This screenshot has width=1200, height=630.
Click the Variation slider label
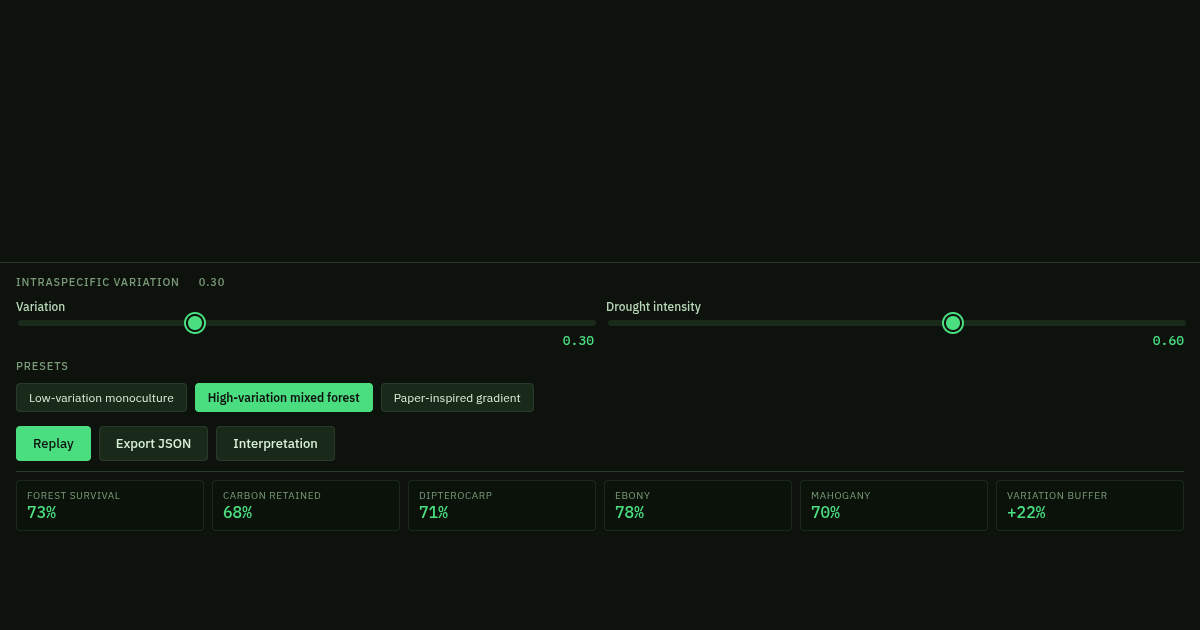click(40, 307)
